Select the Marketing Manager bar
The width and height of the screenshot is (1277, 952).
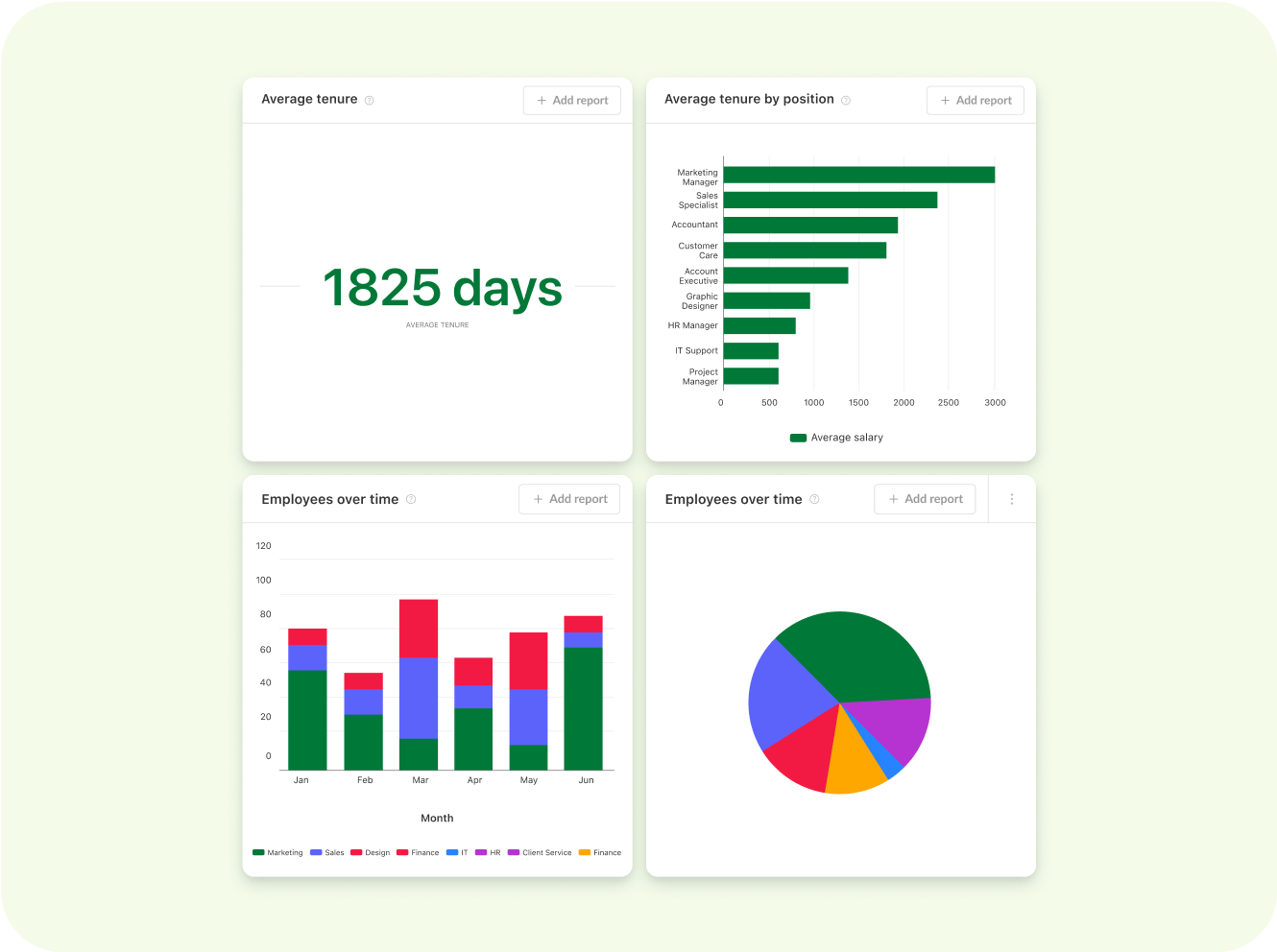point(859,175)
